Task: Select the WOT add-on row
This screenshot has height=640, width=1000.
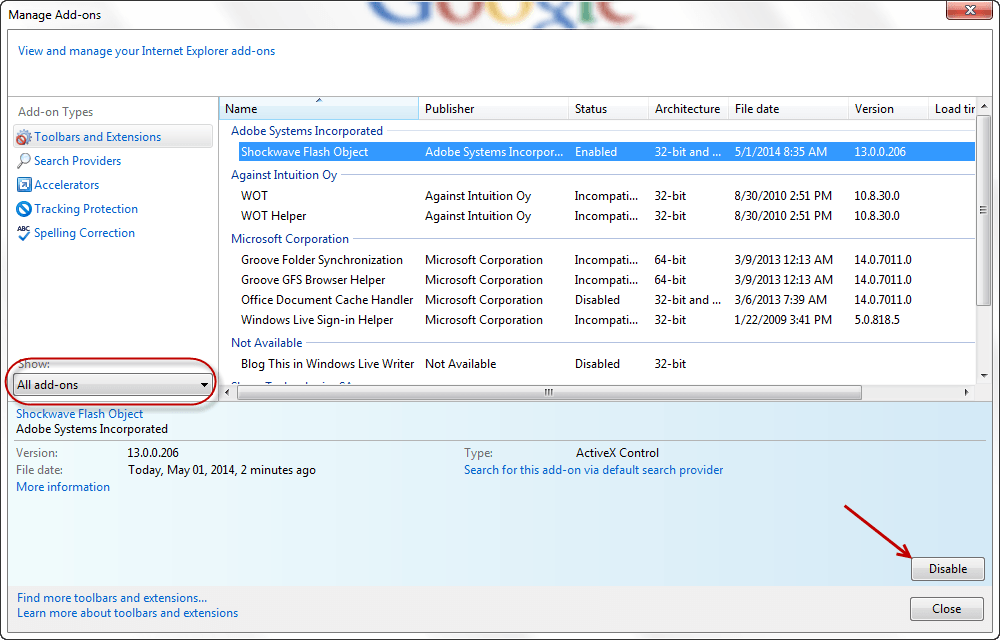Action: (607, 196)
